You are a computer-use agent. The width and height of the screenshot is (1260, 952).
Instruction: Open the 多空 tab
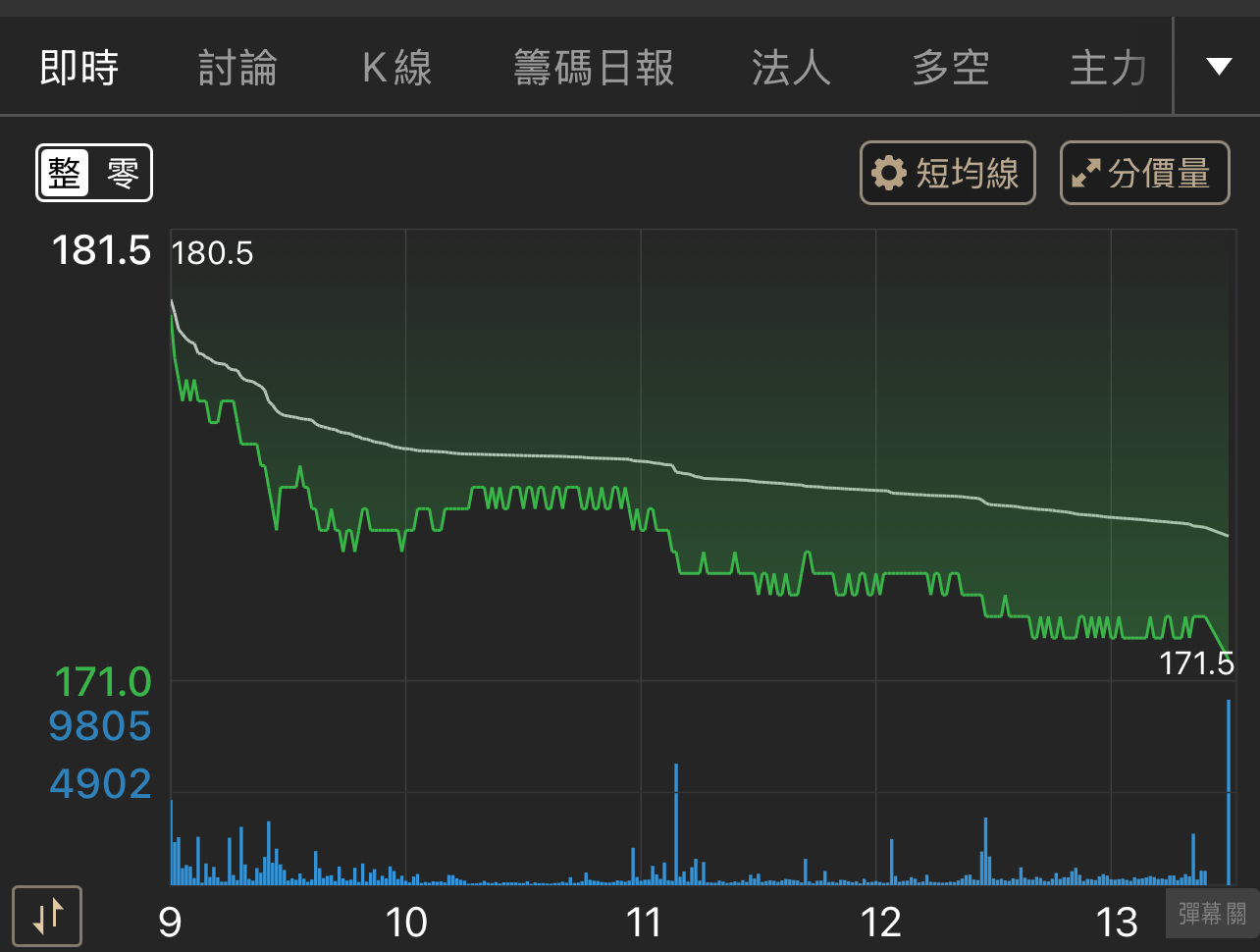(950, 68)
